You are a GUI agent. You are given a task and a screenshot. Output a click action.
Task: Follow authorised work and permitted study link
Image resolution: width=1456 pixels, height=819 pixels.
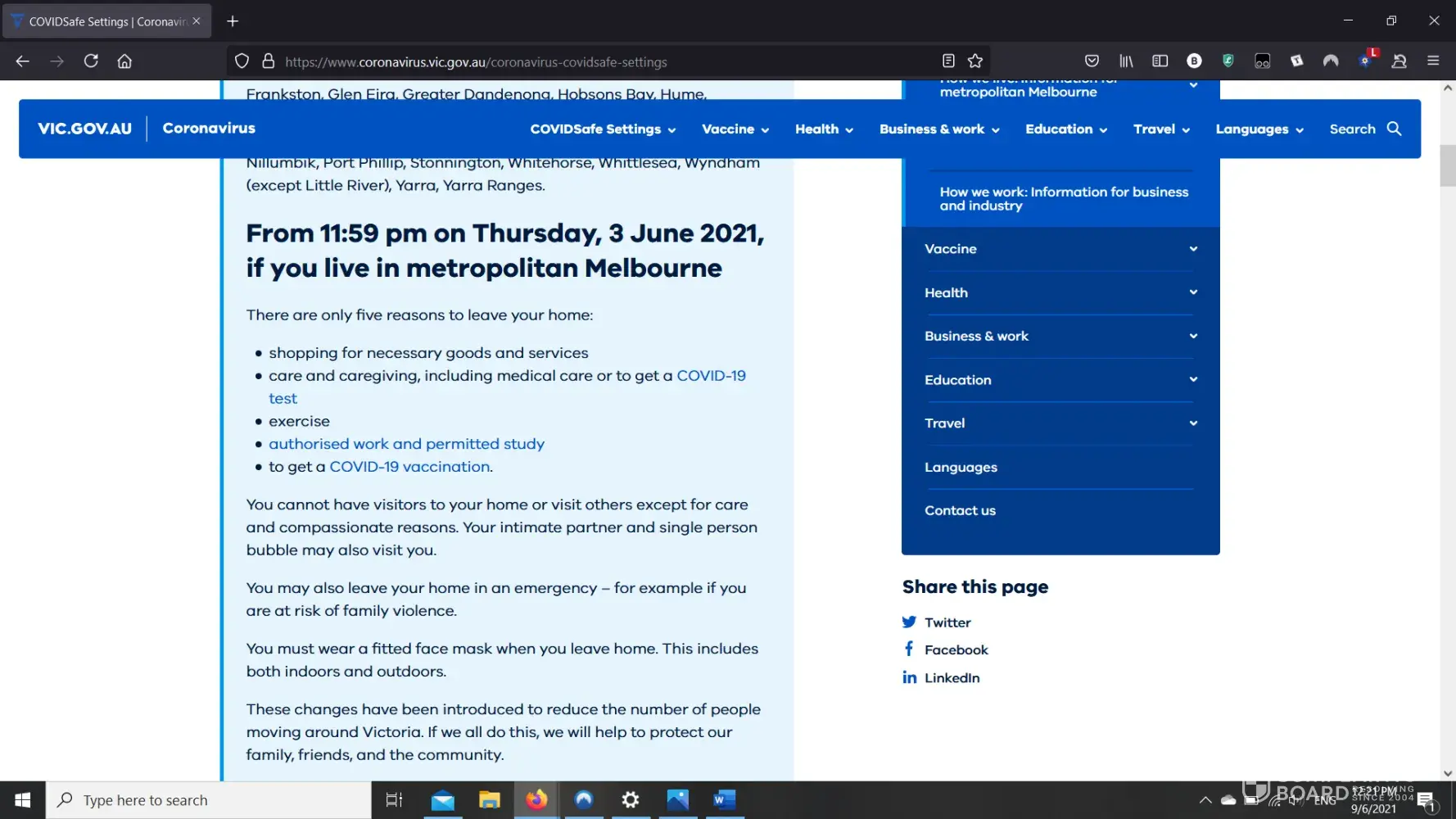pyautogui.click(x=406, y=444)
